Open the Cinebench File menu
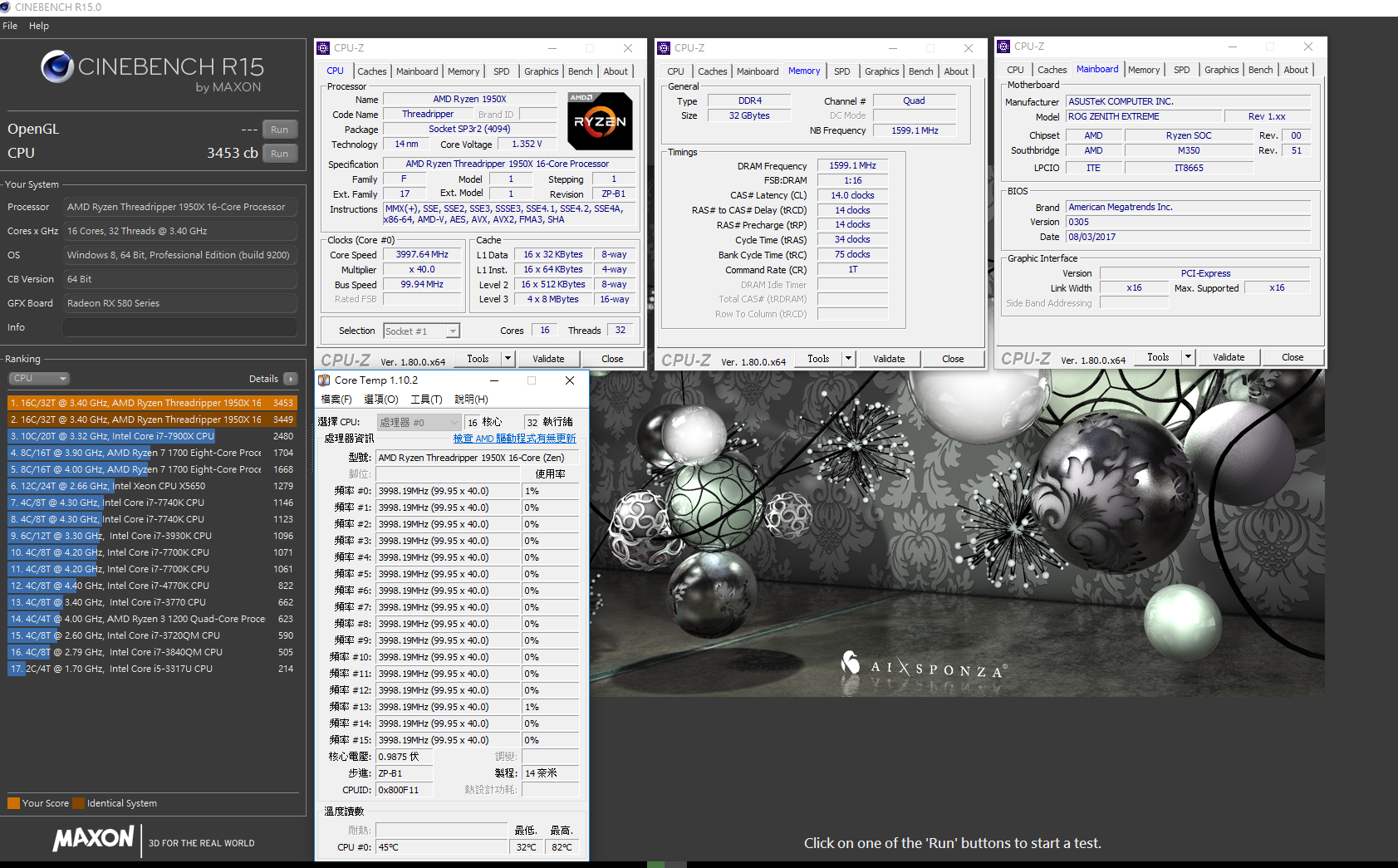This screenshot has width=1398, height=868. (x=10, y=26)
